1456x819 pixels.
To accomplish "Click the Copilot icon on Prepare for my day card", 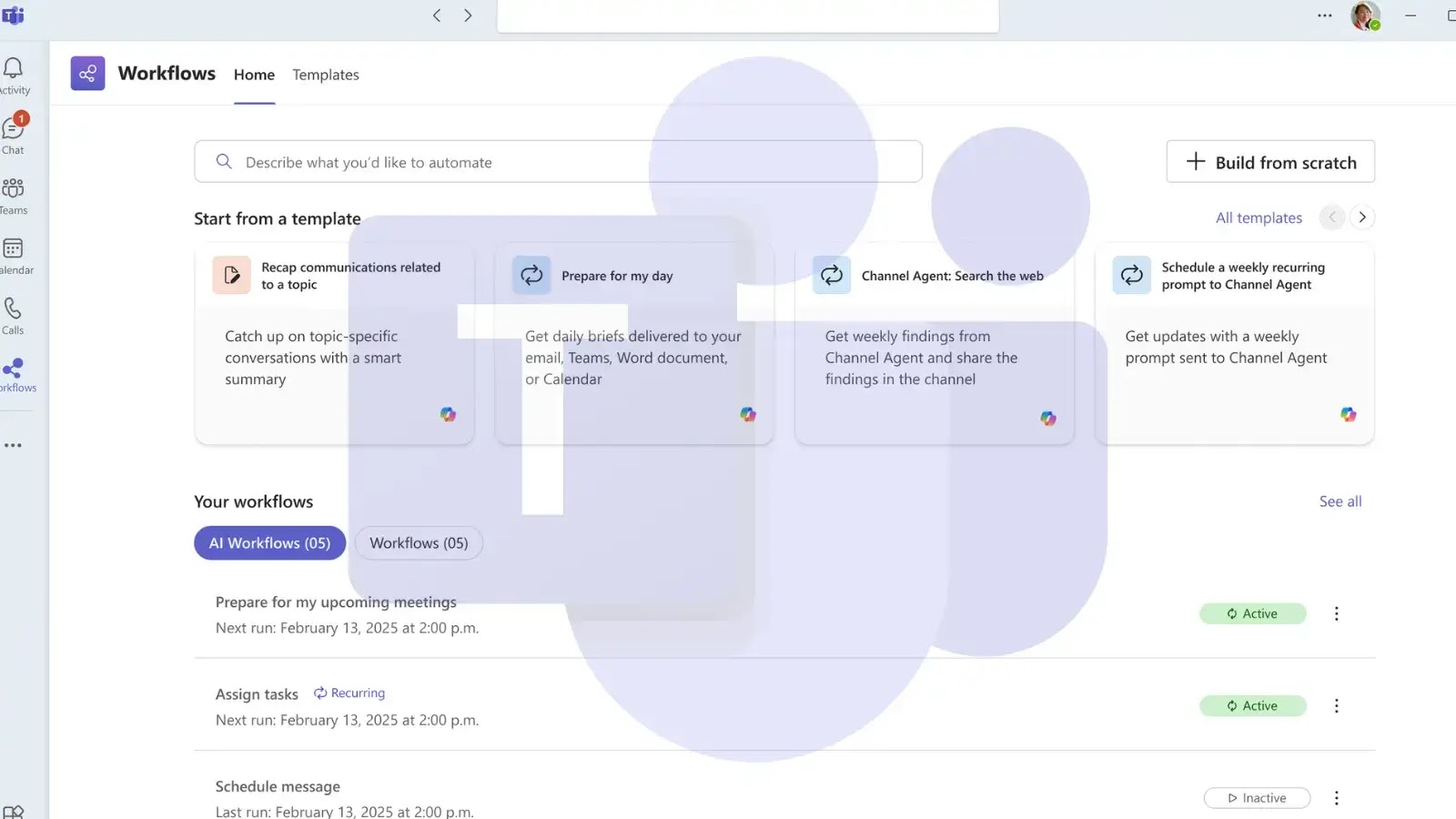I will click(748, 414).
